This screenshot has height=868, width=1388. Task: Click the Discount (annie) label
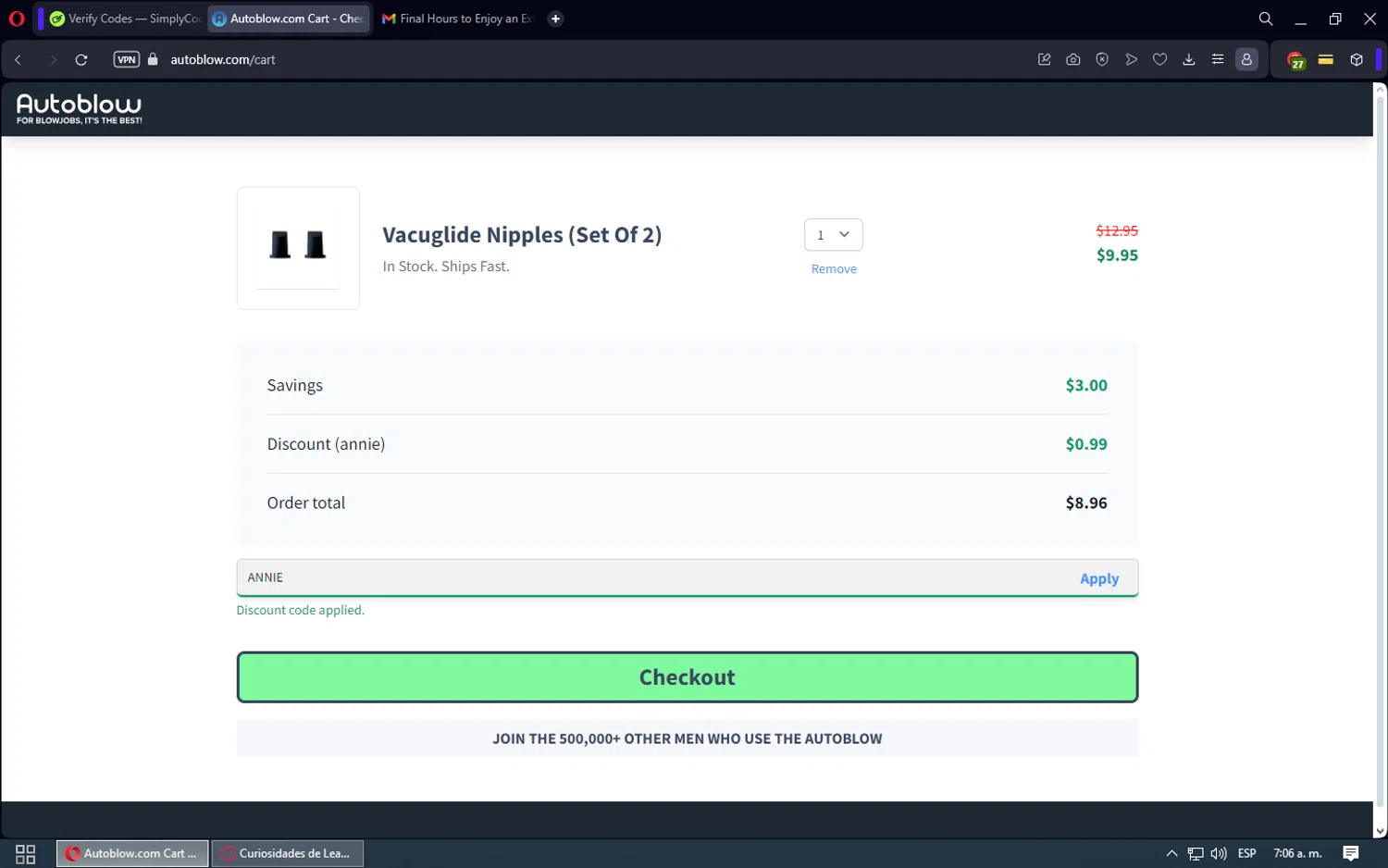[326, 444]
